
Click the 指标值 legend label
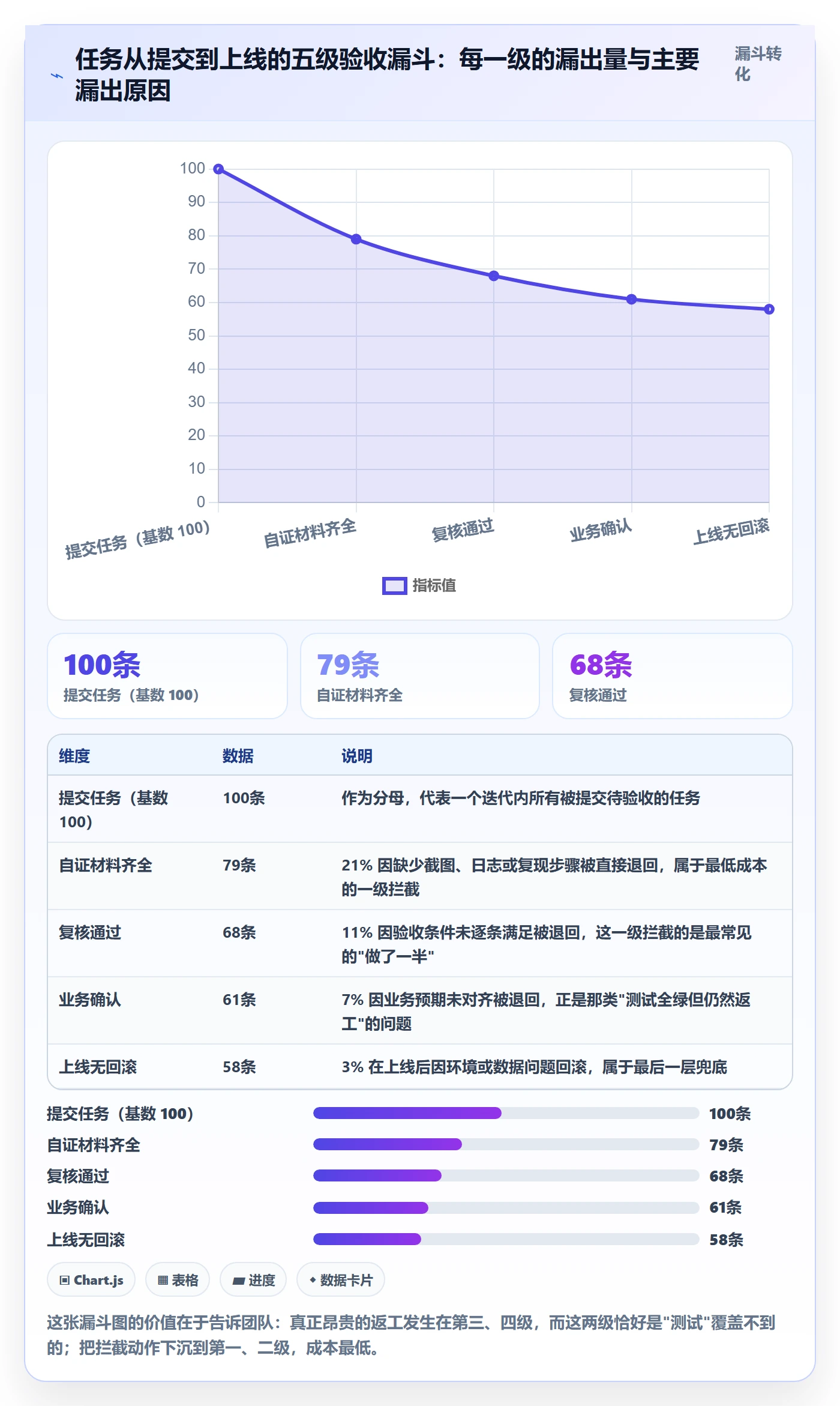pos(434,586)
